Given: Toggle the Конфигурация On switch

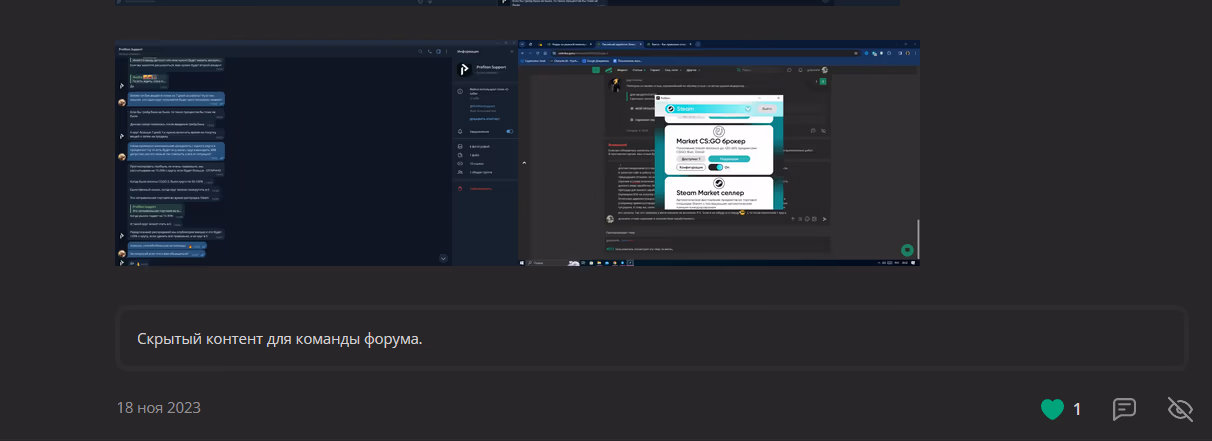Looking at the screenshot, I should tap(714, 167).
